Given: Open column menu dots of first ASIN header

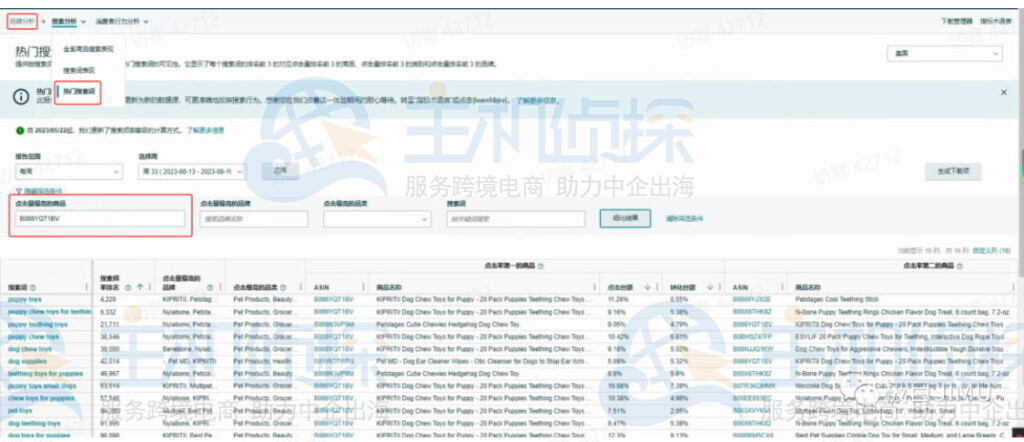Looking at the screenshot, I should click(363, 287).
